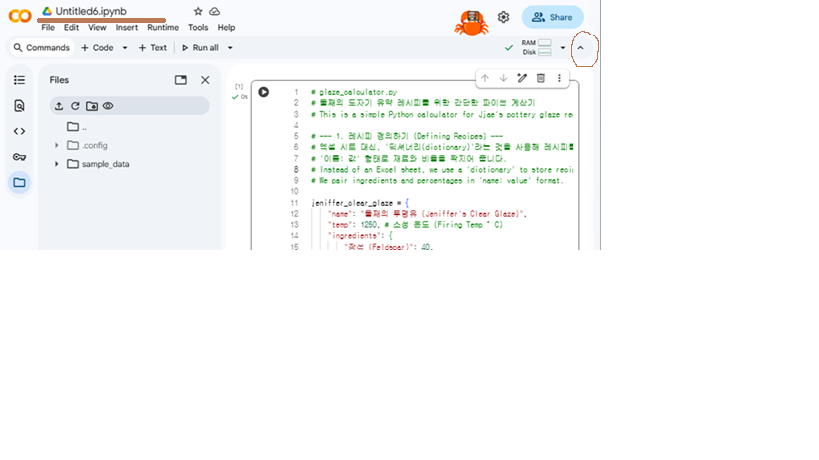Open the Help menu
Image resolution: width=819 pixels, height=460 pixels.
coord(226,28)
